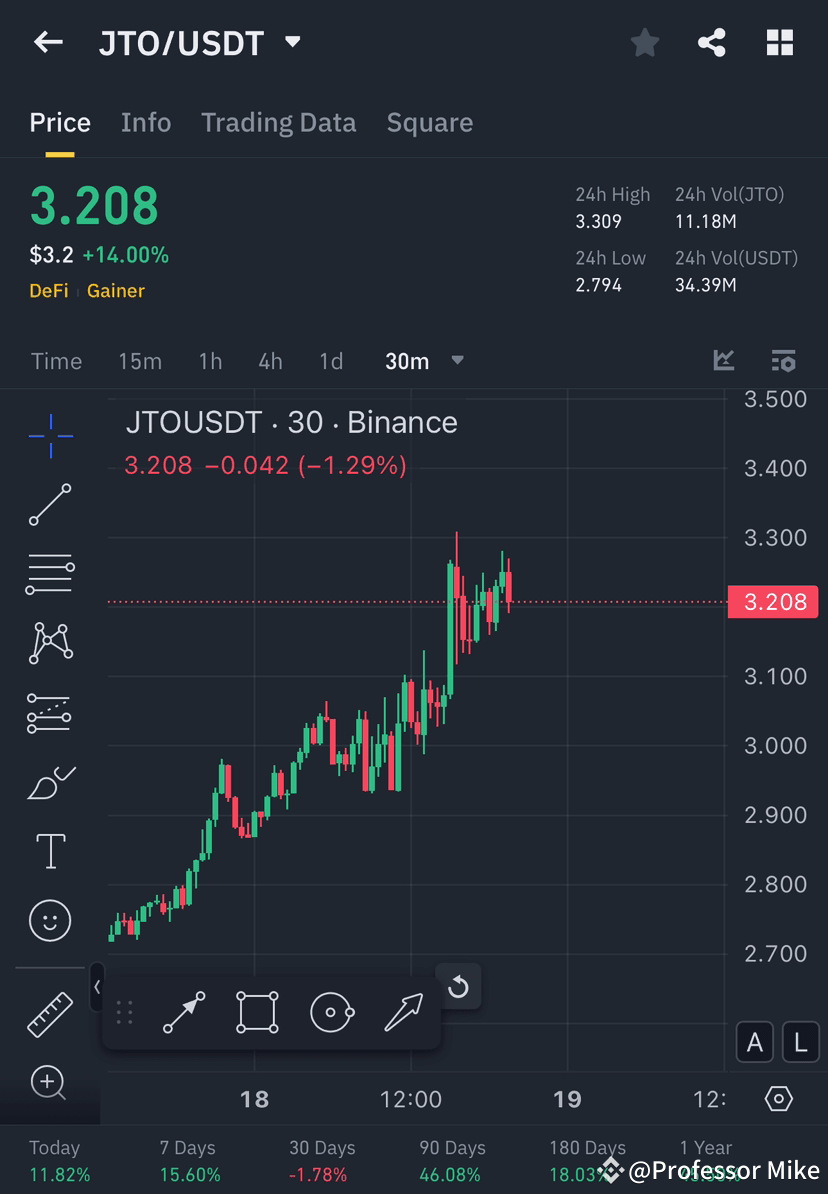828x1194 pixels.
Task: Select the crosshair cursor tool
Action: point(50,435)
